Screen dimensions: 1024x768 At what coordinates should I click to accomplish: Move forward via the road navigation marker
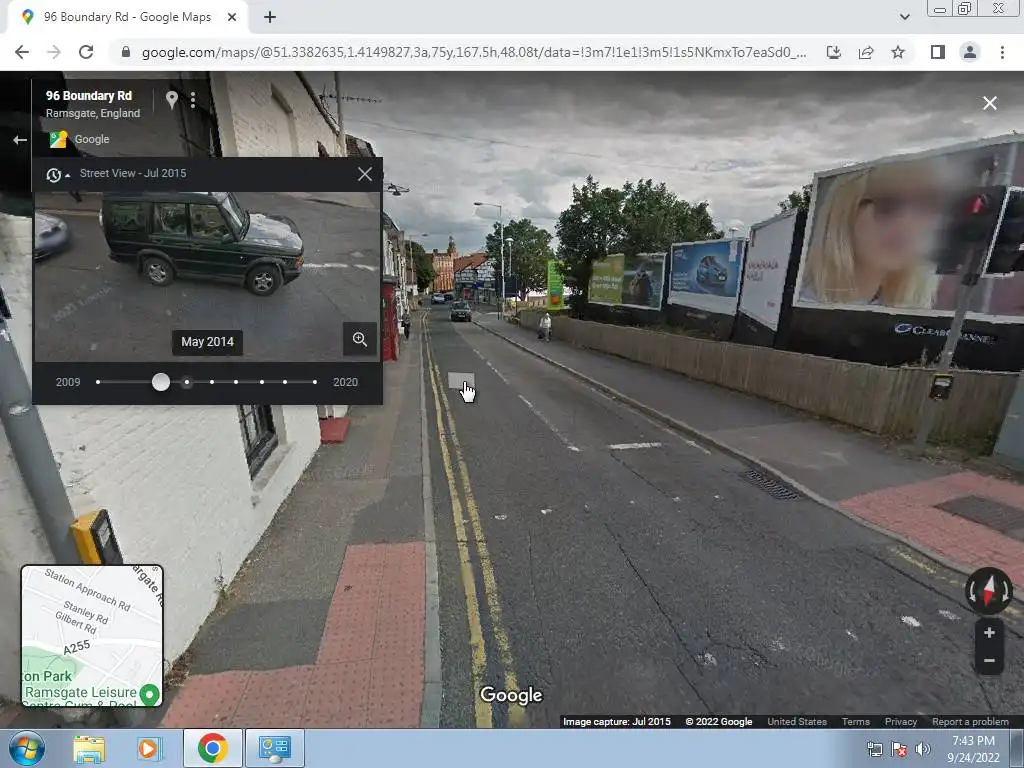[461, 382]
